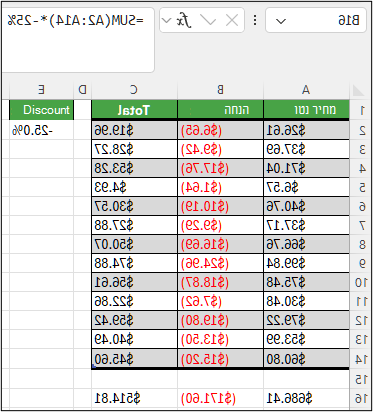Select cell with value ($24.96)
373x412 pixels.
[x=220, y=263]
